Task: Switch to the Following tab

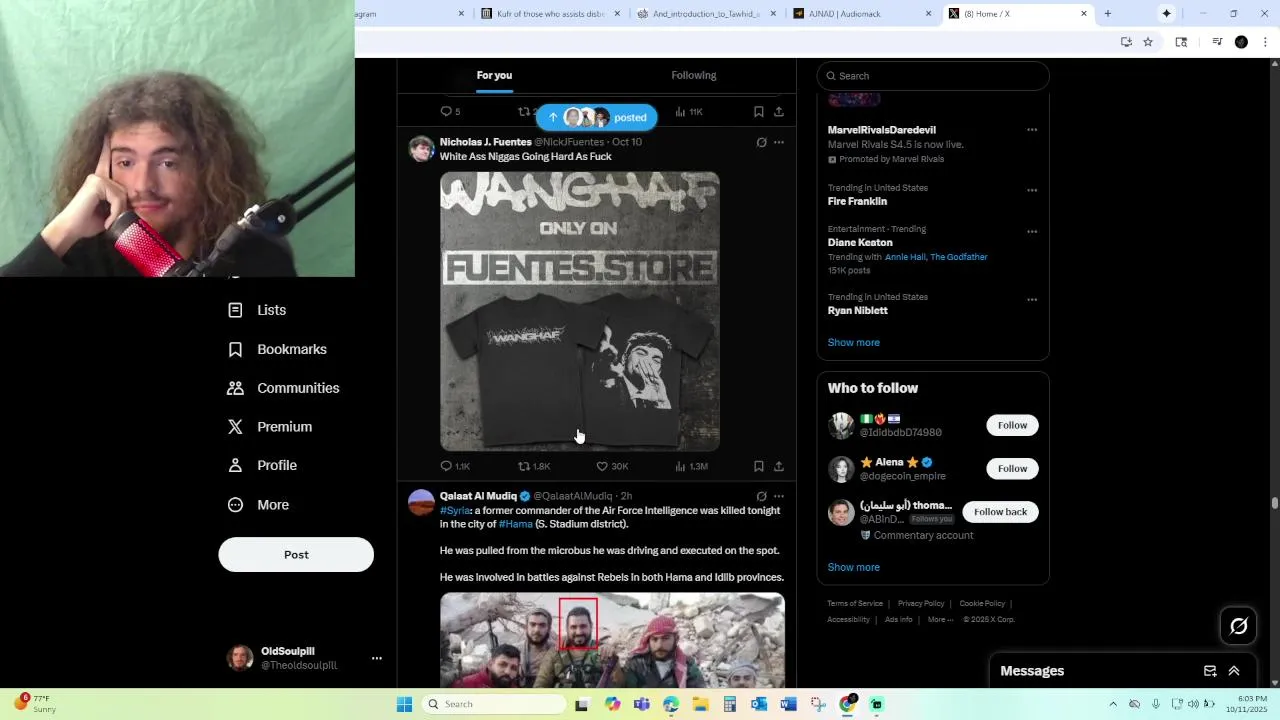Action: [694, 75]
